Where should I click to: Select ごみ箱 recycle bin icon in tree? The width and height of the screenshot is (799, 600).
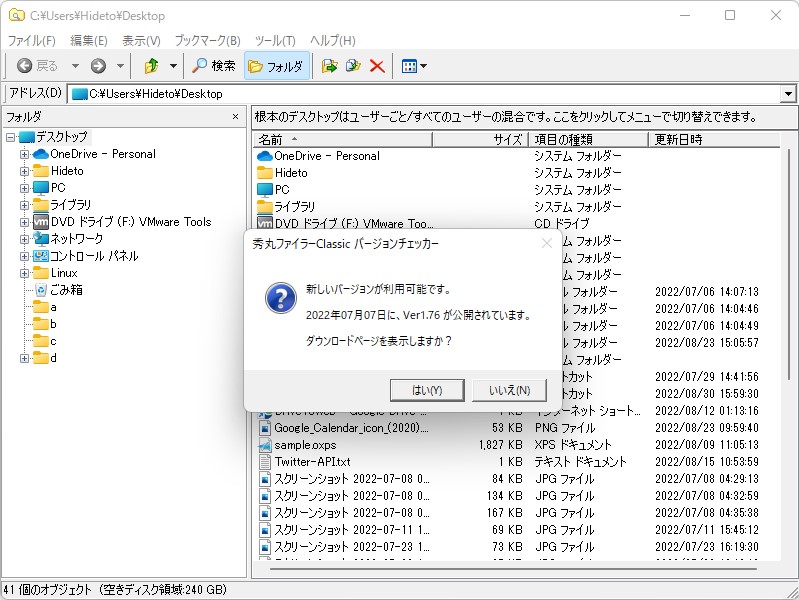41,290
